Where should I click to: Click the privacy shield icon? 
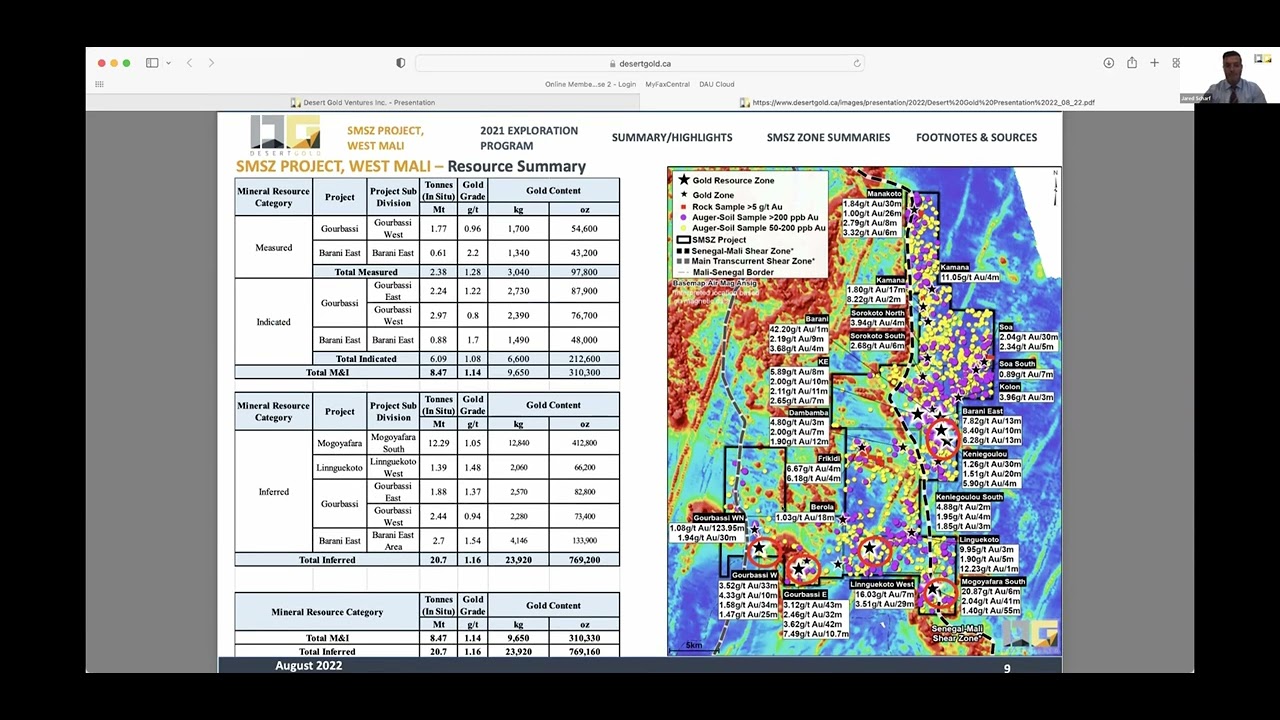[401, 63]
